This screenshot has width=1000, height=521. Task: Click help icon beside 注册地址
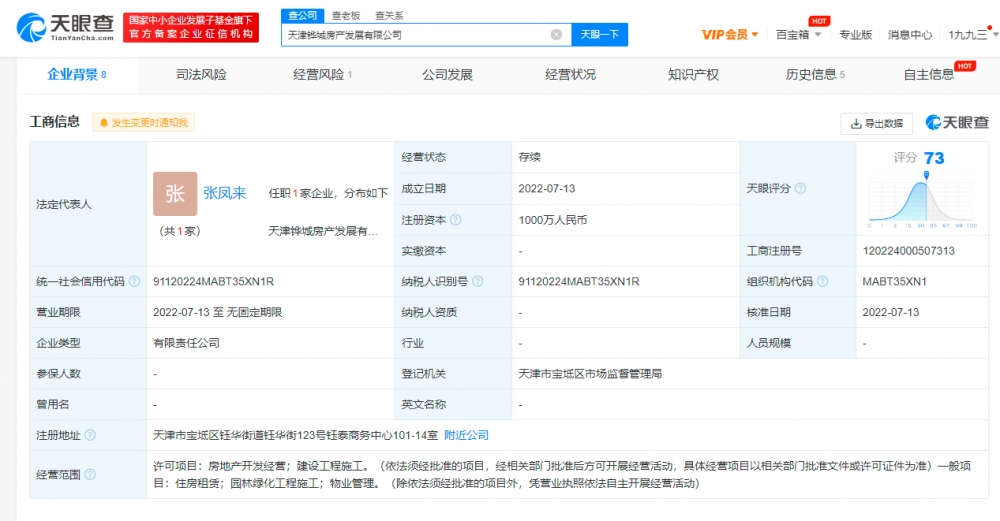click(91, 435)
